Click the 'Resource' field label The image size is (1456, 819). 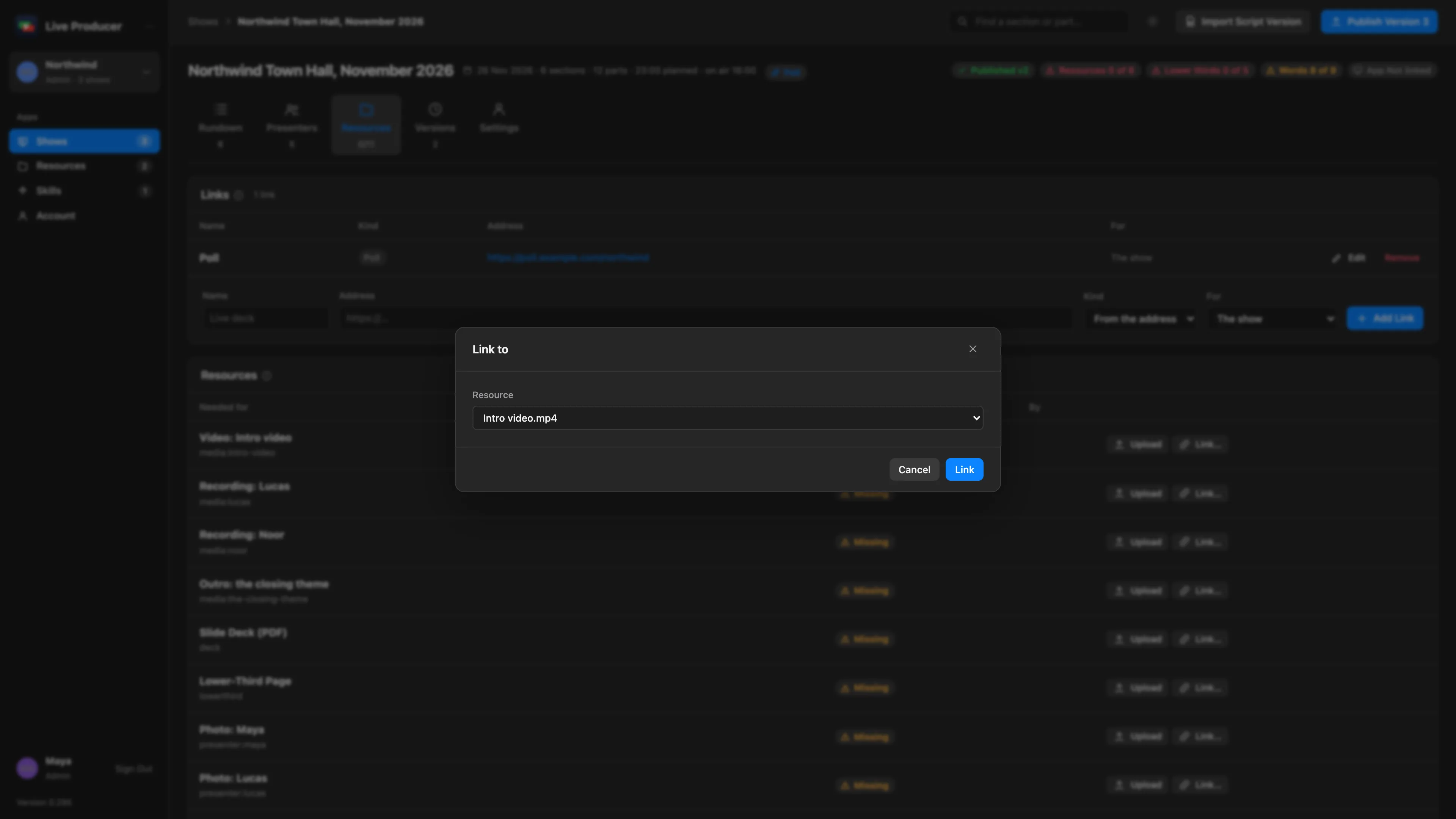coord(493,394)
